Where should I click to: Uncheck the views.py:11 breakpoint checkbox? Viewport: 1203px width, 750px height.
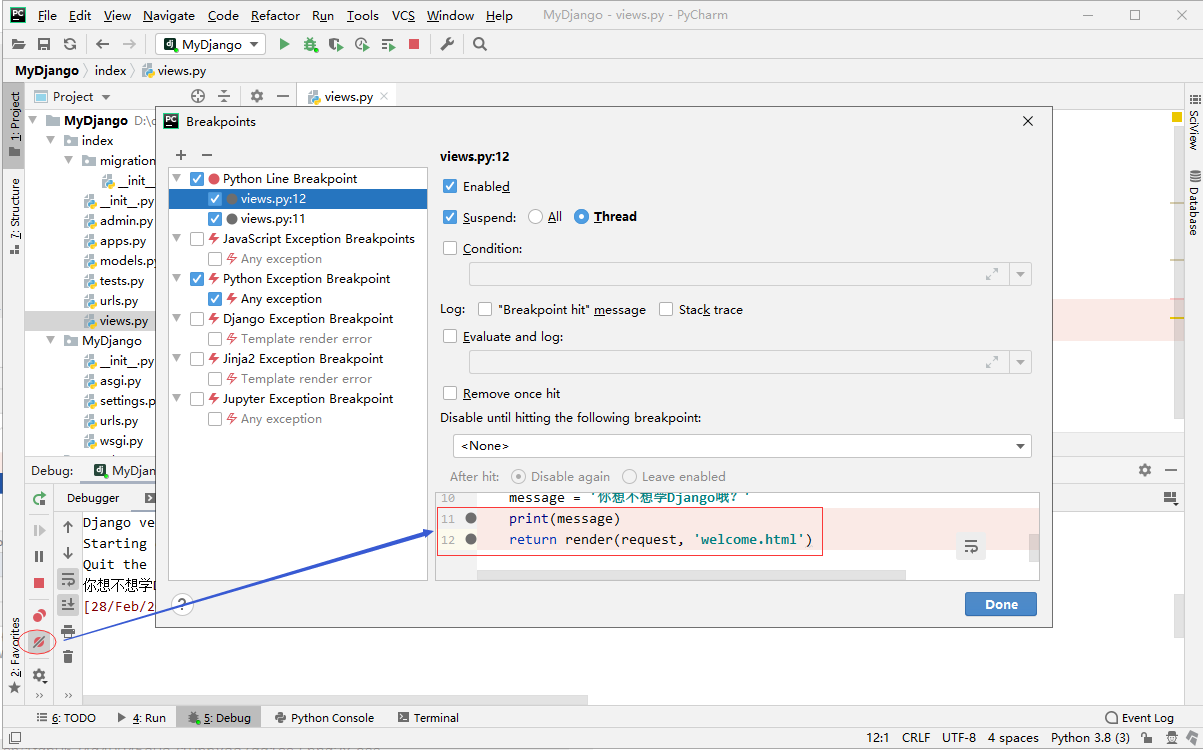coord(215,218)
